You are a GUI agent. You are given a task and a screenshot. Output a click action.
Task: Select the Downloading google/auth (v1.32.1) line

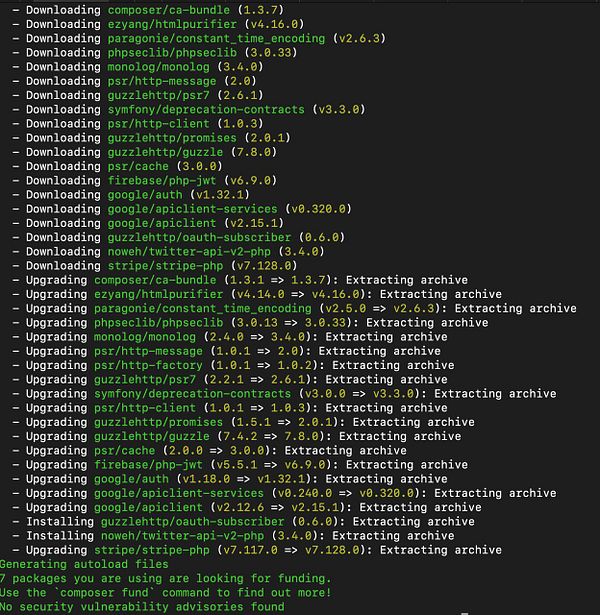(131, 195)
